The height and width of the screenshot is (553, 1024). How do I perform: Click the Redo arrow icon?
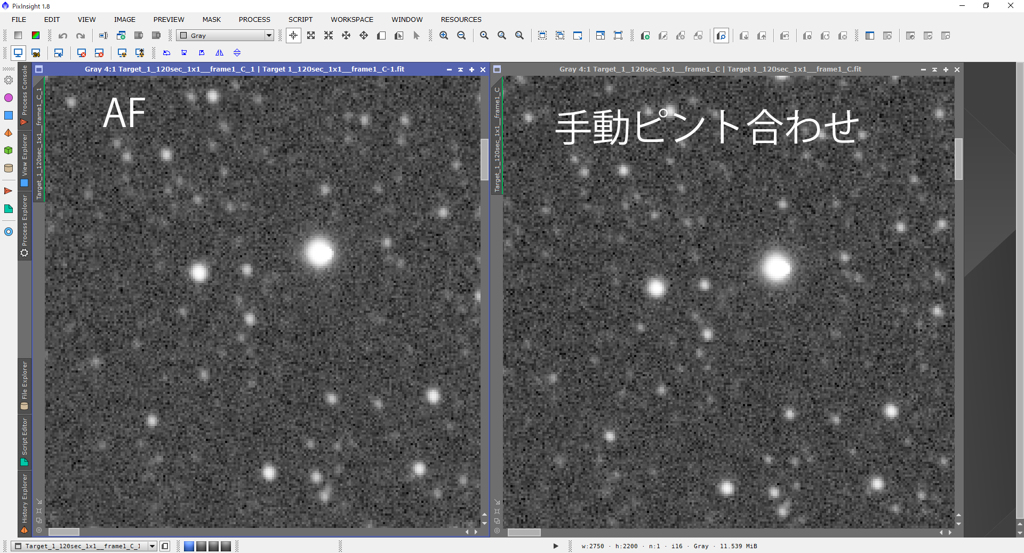click(80, 36)
